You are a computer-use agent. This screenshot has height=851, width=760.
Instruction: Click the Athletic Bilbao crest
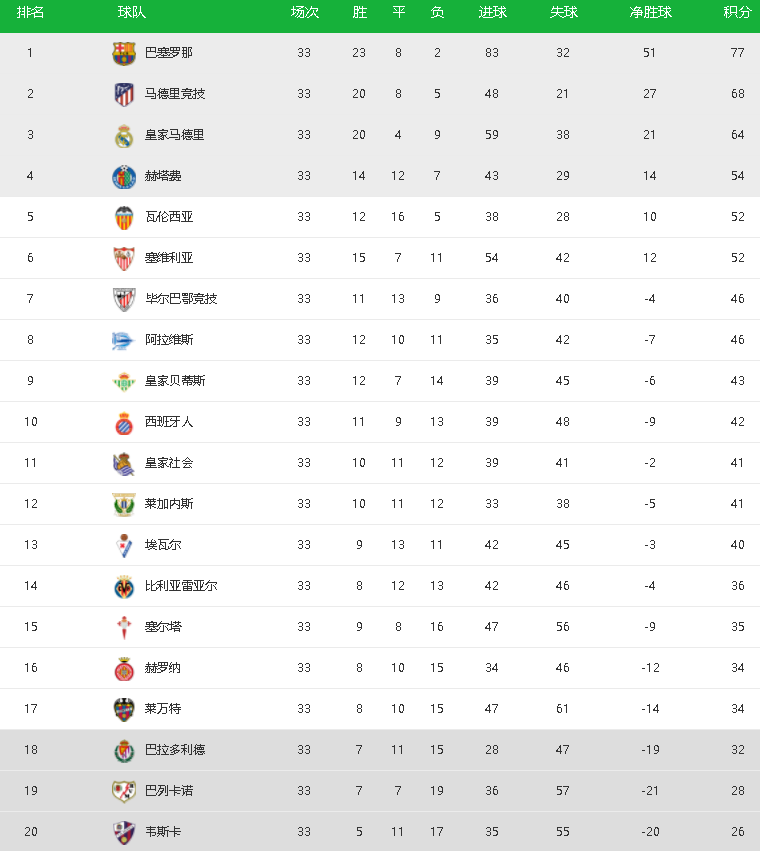tap(124, 299)
